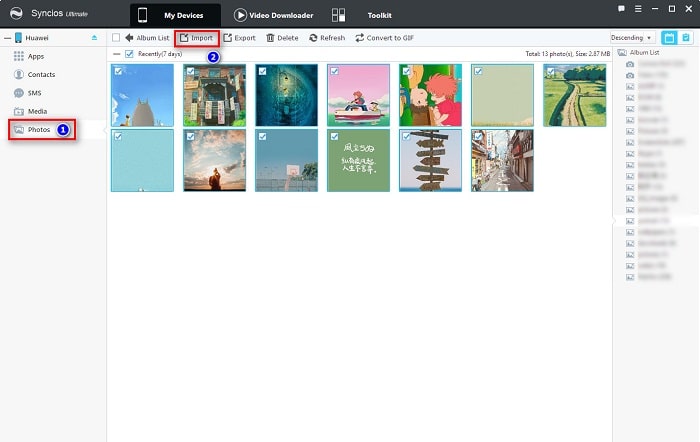
Task: Open Contacts in the sidebar
Action: pyautogui.click(x=41, y=74)
